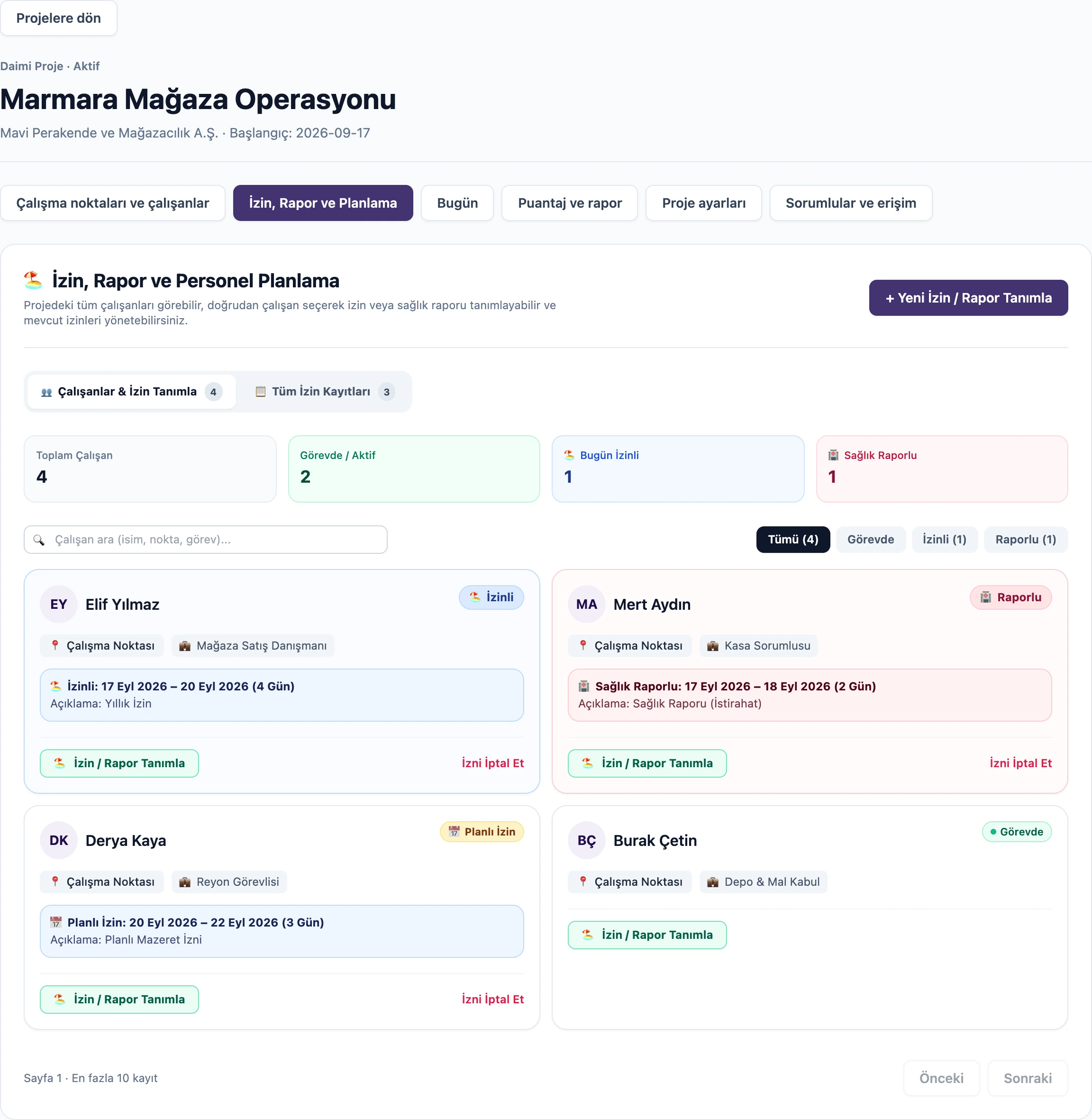Screen dimensions: 1092x1120
Task: Cancel Derya Kaya's planned leave
Action: [x=492, y=1000]
